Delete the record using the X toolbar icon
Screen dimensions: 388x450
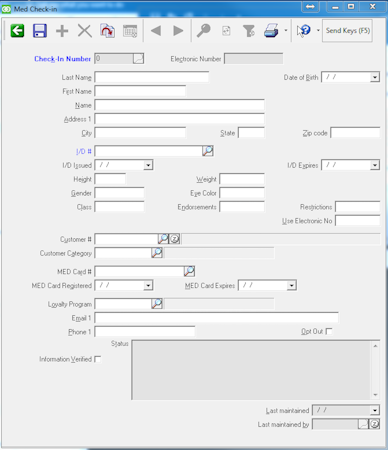click(x=85, y=31)
